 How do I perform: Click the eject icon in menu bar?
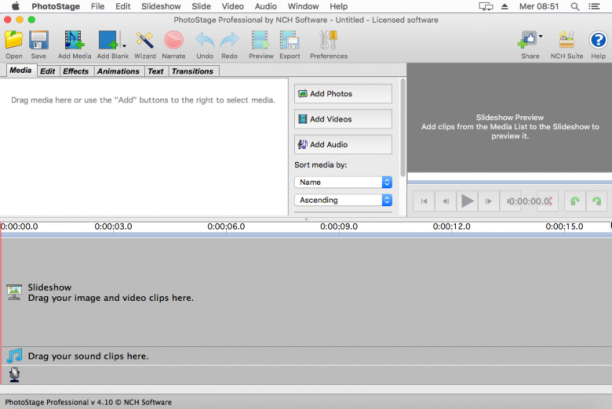(x=505, y=6)
